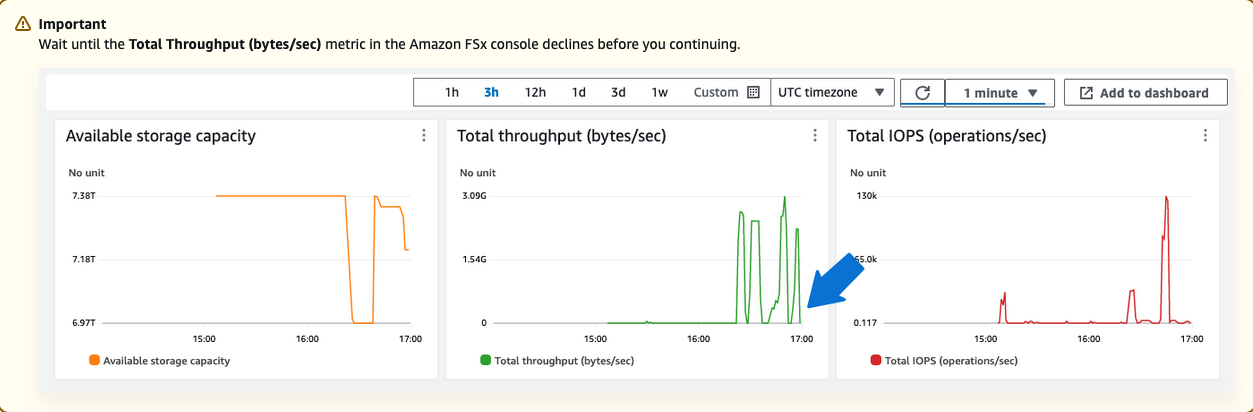Click the custom range calendar icon
Screen dimensions: 1253x412
coord(754,93)
